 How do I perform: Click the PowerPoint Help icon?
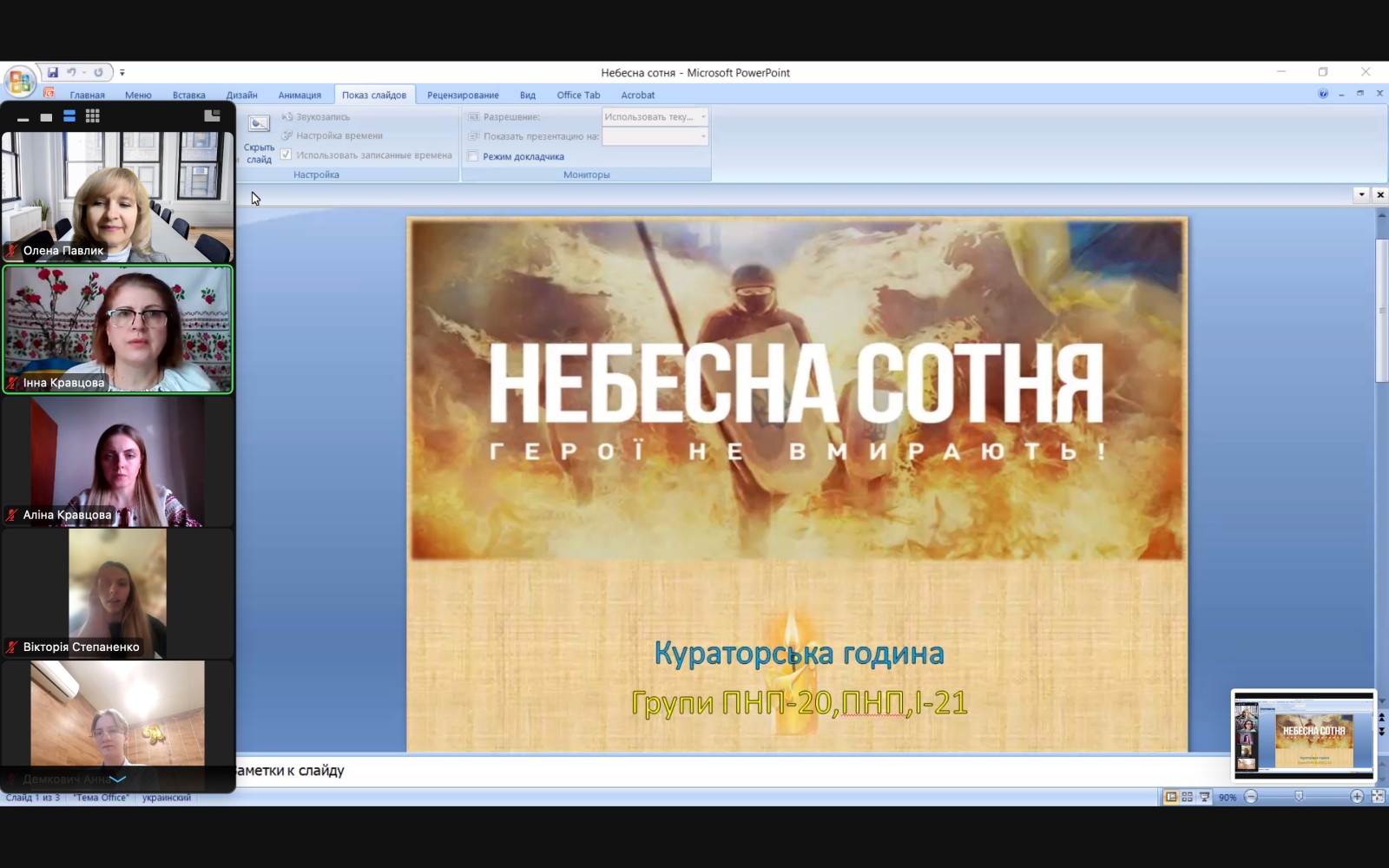(x=1323, y=94)
